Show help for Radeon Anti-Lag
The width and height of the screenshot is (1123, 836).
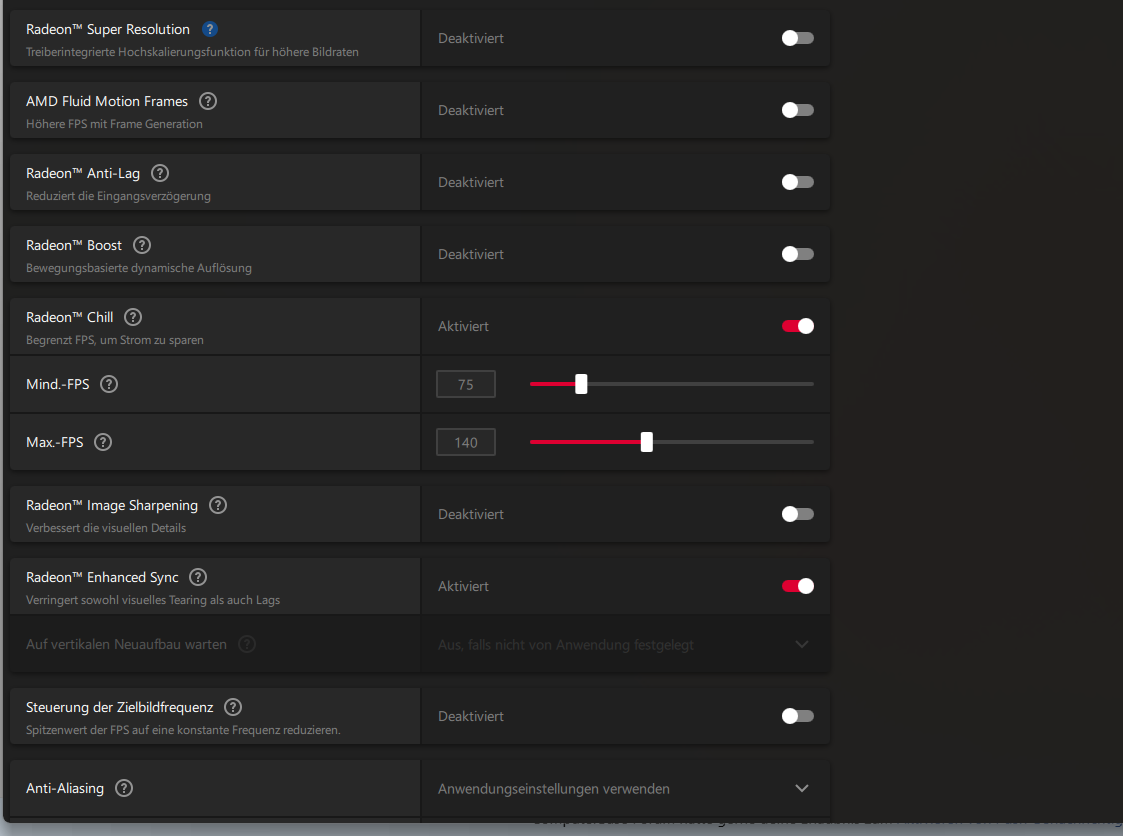click(160, 173)
